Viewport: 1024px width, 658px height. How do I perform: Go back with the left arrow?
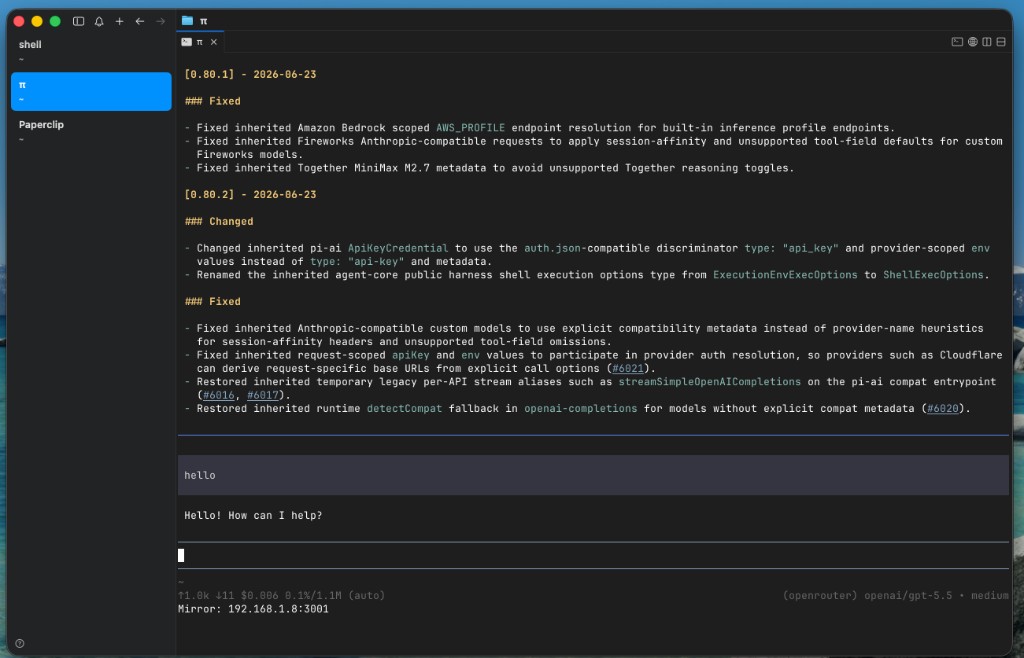[140, 22]
